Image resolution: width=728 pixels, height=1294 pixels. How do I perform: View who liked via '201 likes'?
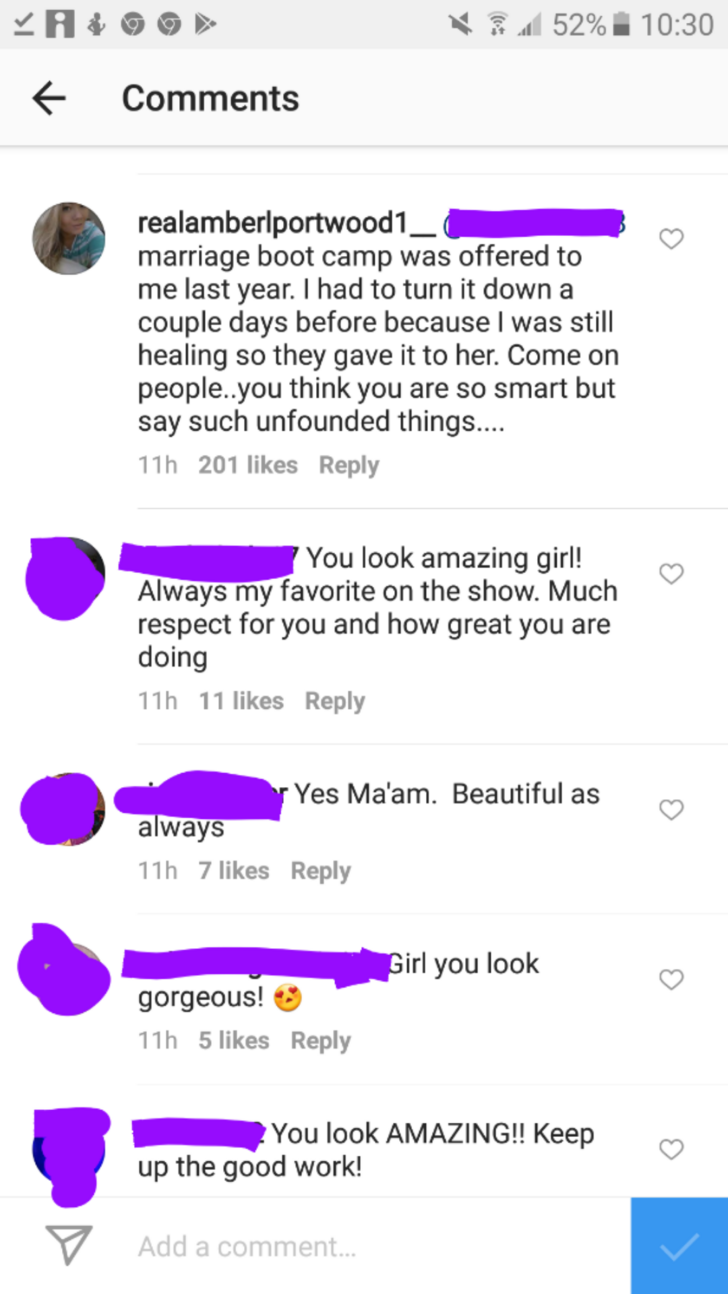tap(248, 465)
